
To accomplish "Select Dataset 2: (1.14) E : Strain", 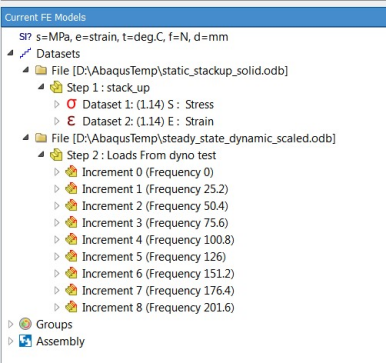I will click(148, 121).
